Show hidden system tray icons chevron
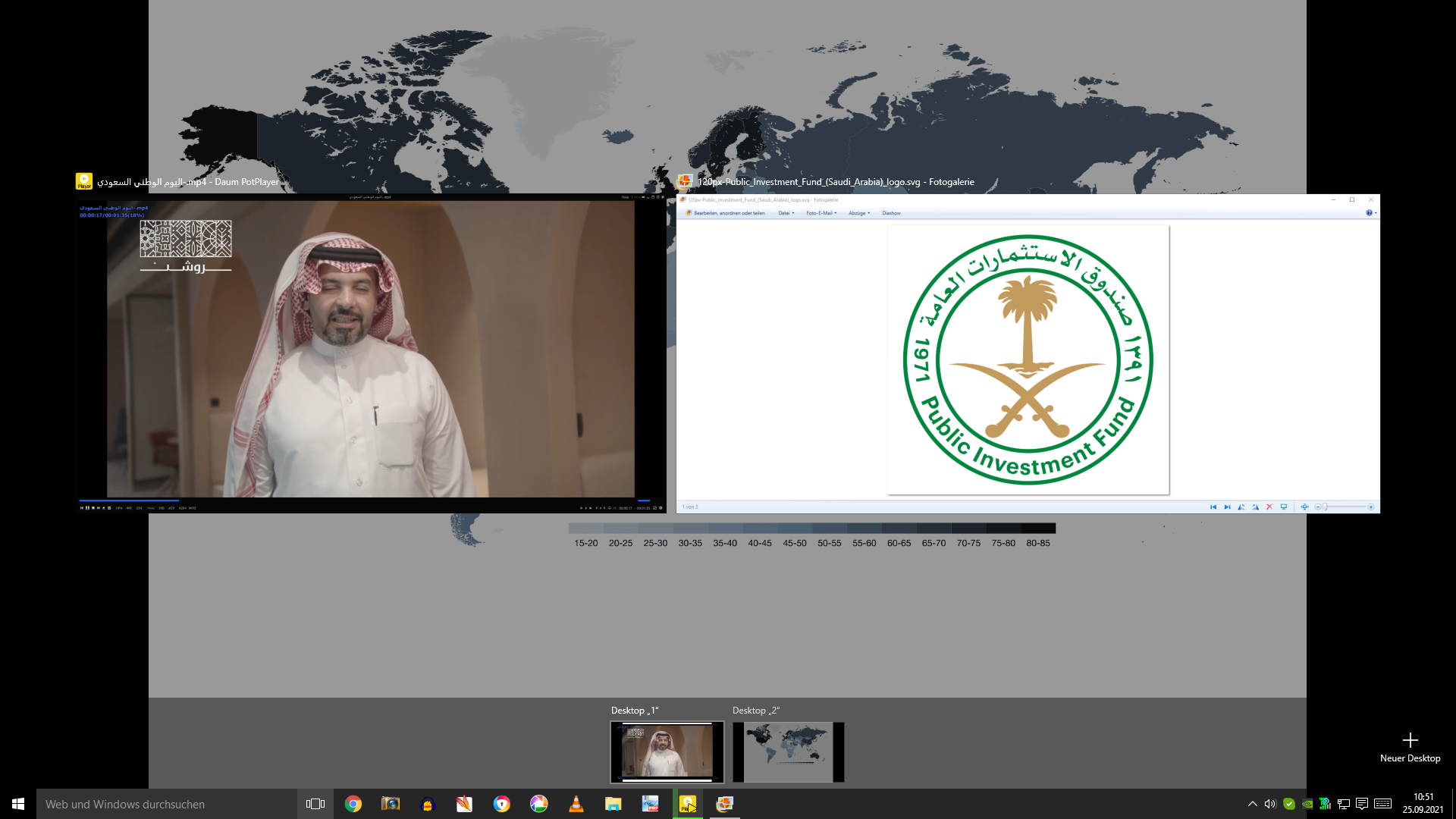Image resolution: width=1456 pixels, height=819 pixels. 1252,804
